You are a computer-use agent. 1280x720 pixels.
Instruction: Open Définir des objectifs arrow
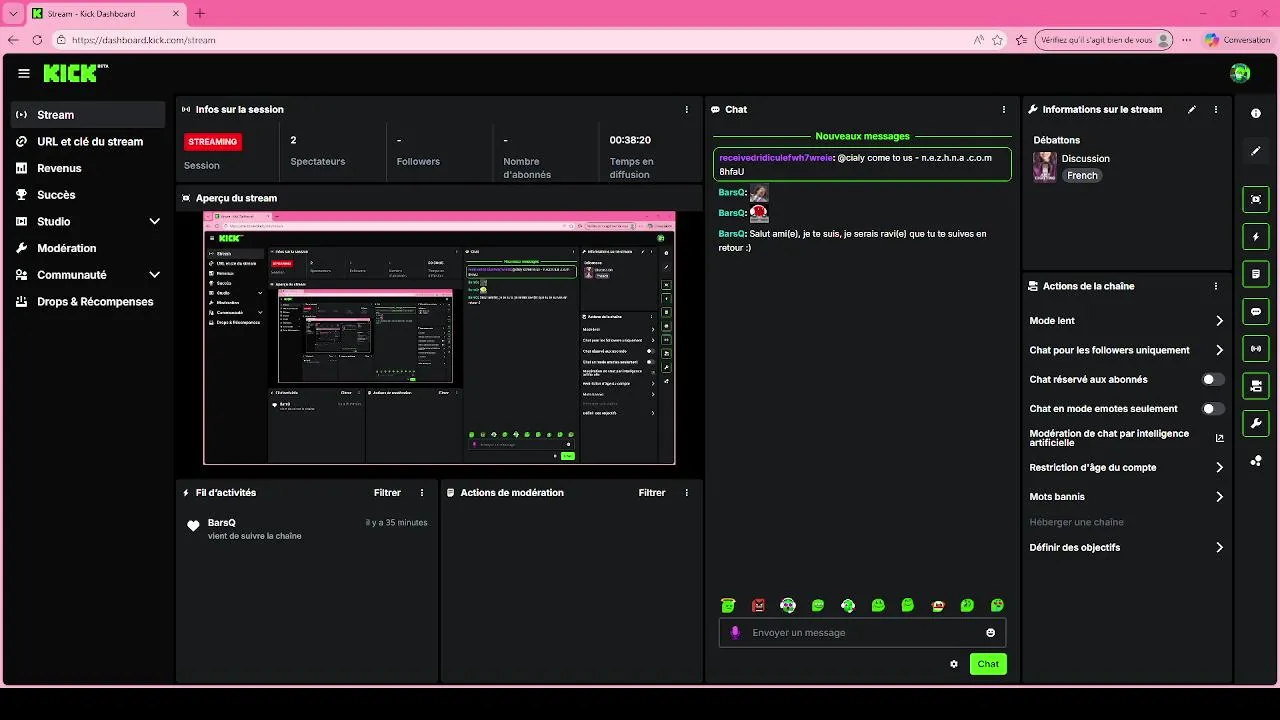pos(1219,548)
